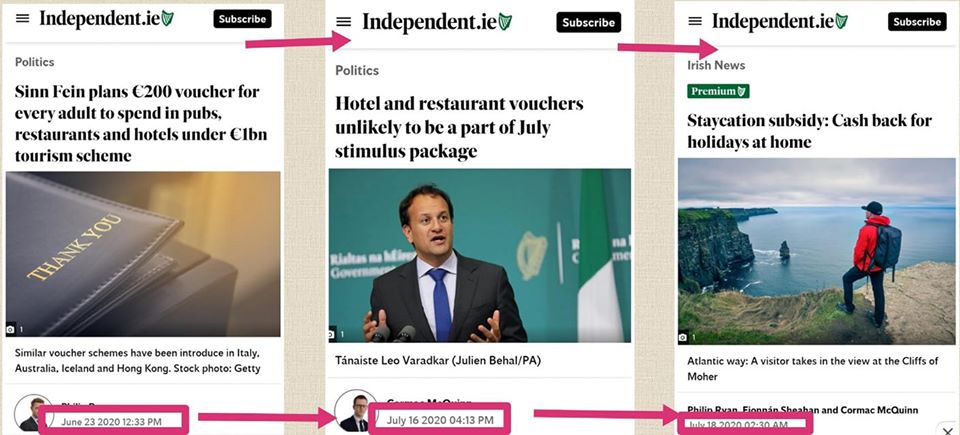Screen dimensions: 960x435
Task: Open the Sinn Fein €200 voucher headline
Action: tap(141, 124)
